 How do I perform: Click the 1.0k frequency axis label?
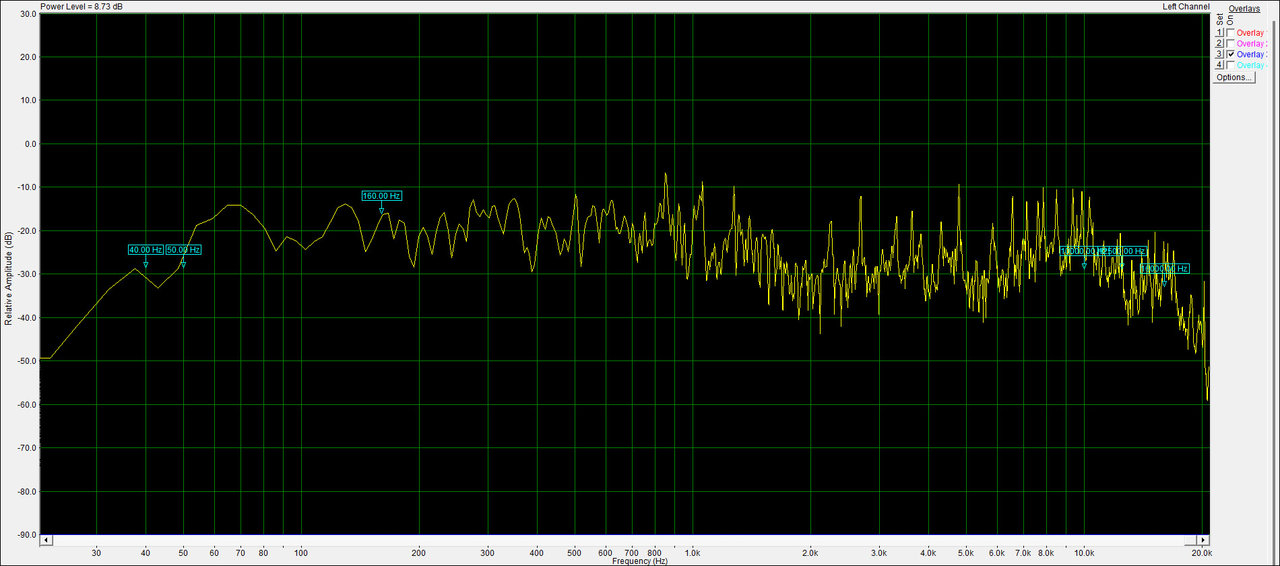click(x=692, y=552)
